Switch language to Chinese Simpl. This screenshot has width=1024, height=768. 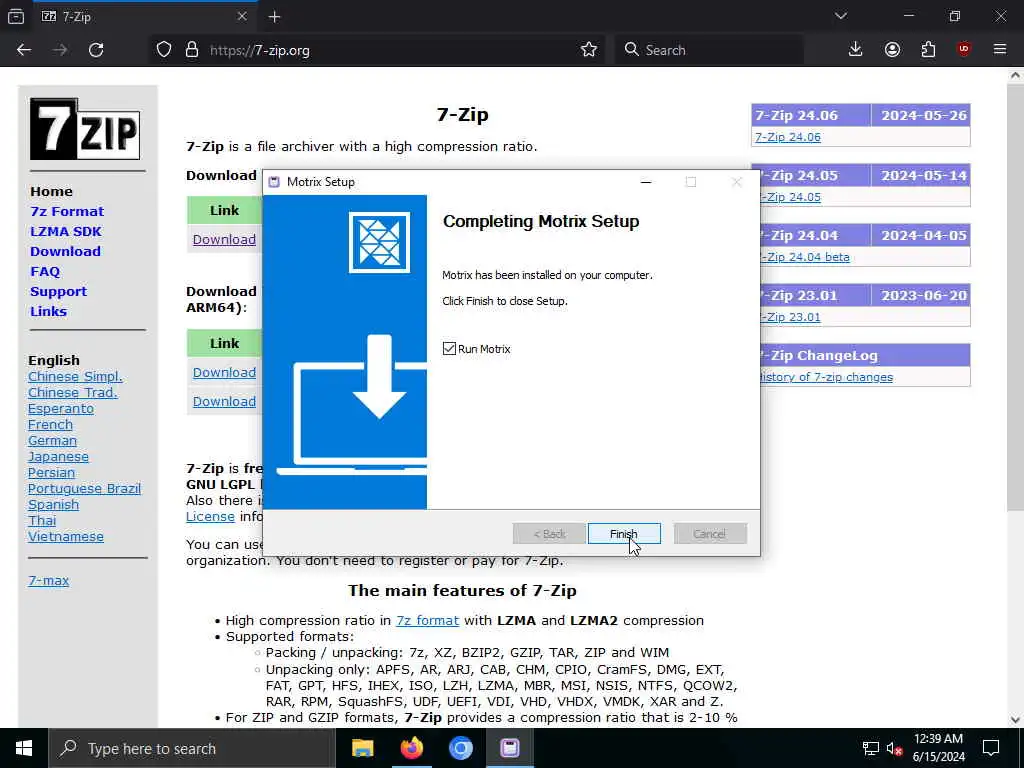75,377
